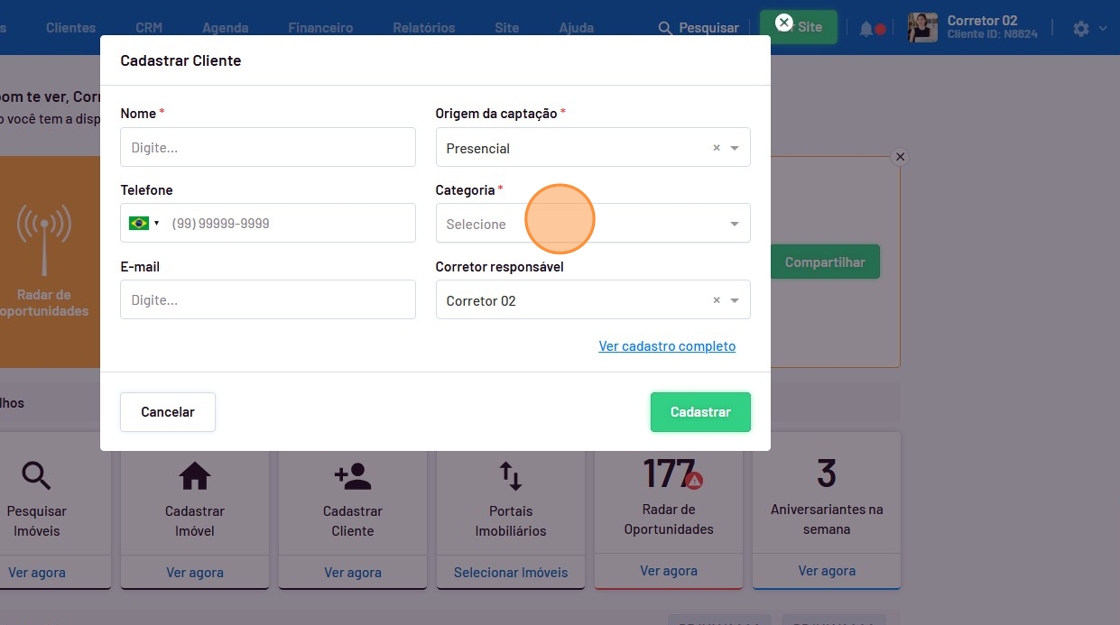Focus the E-mail input field

click(267, 300)
